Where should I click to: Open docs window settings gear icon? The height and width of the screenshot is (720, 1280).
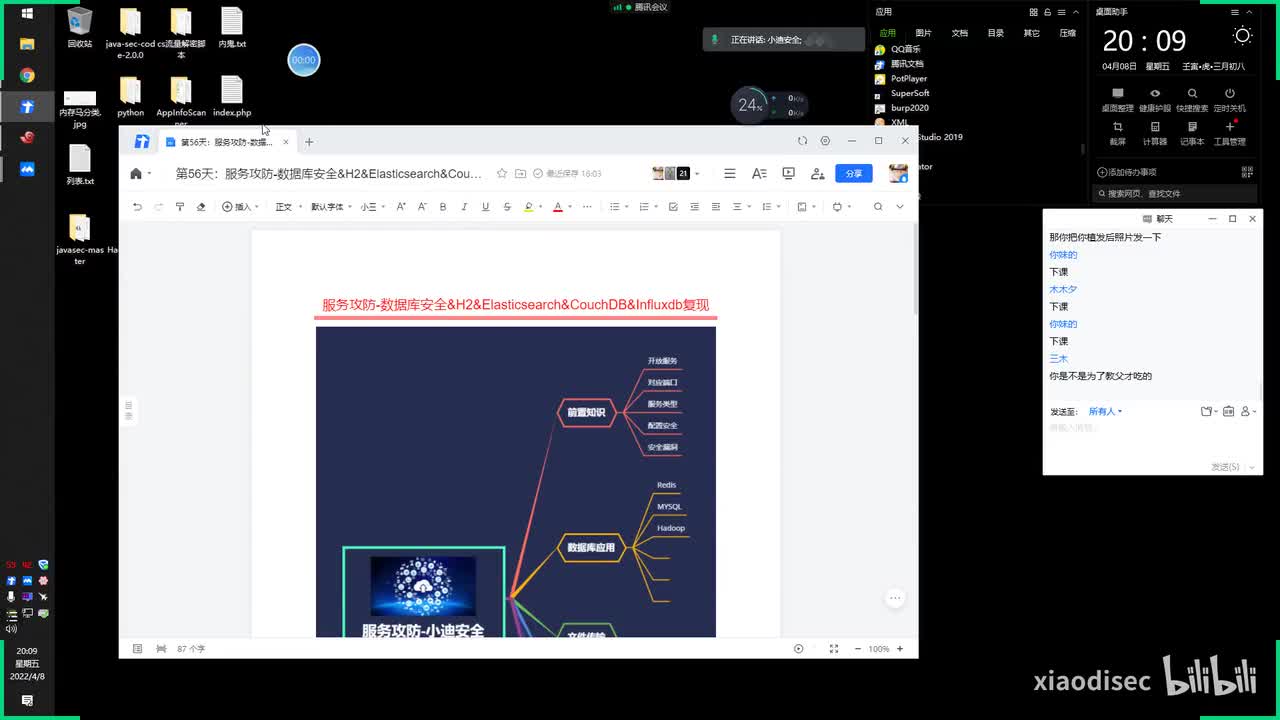825,141
